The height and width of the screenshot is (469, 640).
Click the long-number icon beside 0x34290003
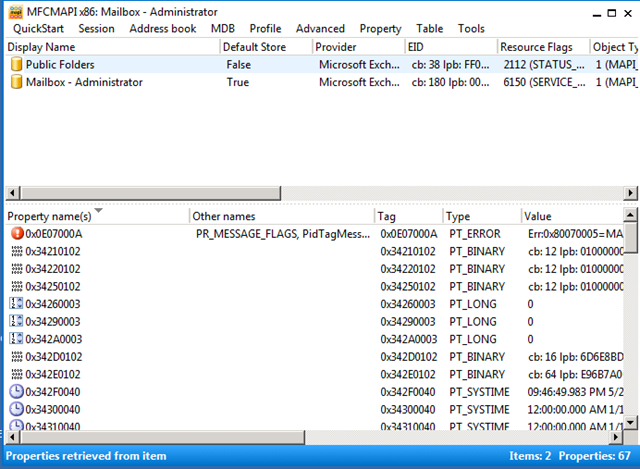tap(16, 321)
